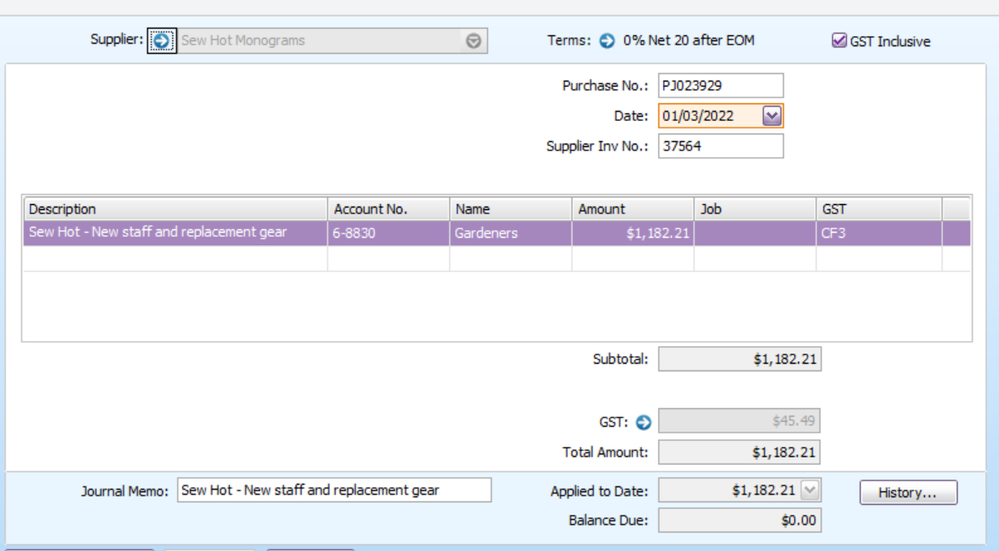Screen dimensions: 999x551
Task: Click the Supplier Inv No. field
Action: pyautogui.click(x=720, y=146)
